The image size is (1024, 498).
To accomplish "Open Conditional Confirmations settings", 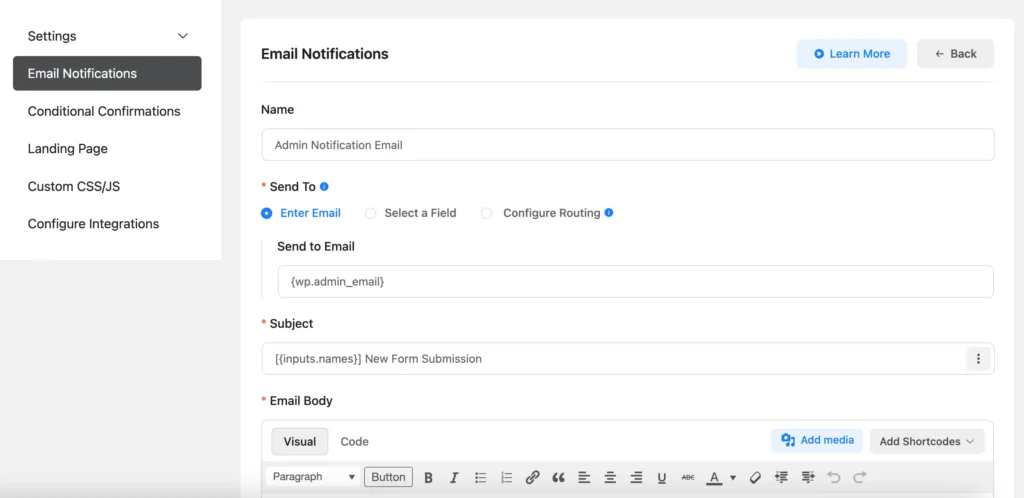I will pyautogui.click(x=104, y=111).
